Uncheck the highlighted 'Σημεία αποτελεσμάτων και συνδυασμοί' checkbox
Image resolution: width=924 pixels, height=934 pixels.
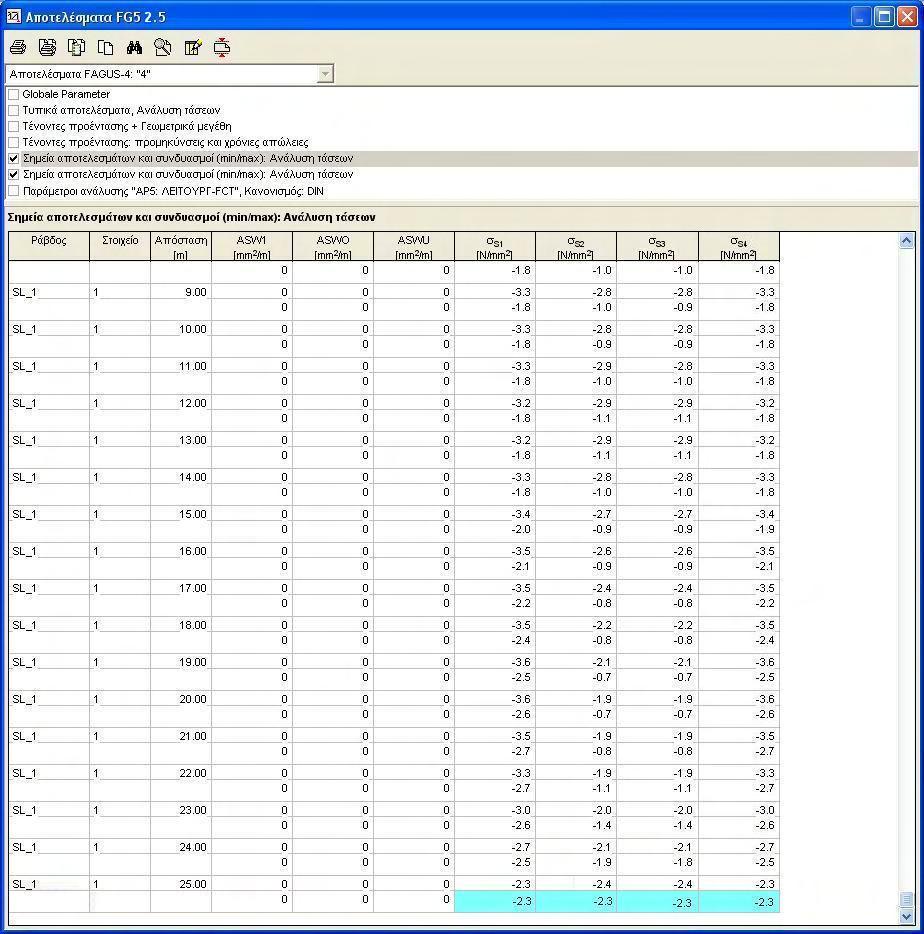tap(14, 158)
